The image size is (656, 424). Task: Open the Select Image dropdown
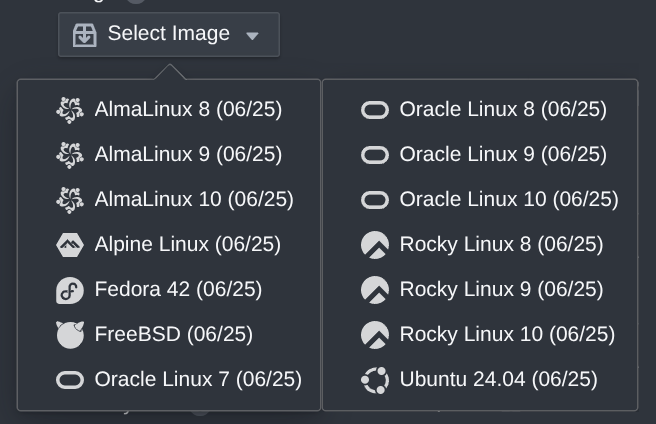click(x=168, y=34)
